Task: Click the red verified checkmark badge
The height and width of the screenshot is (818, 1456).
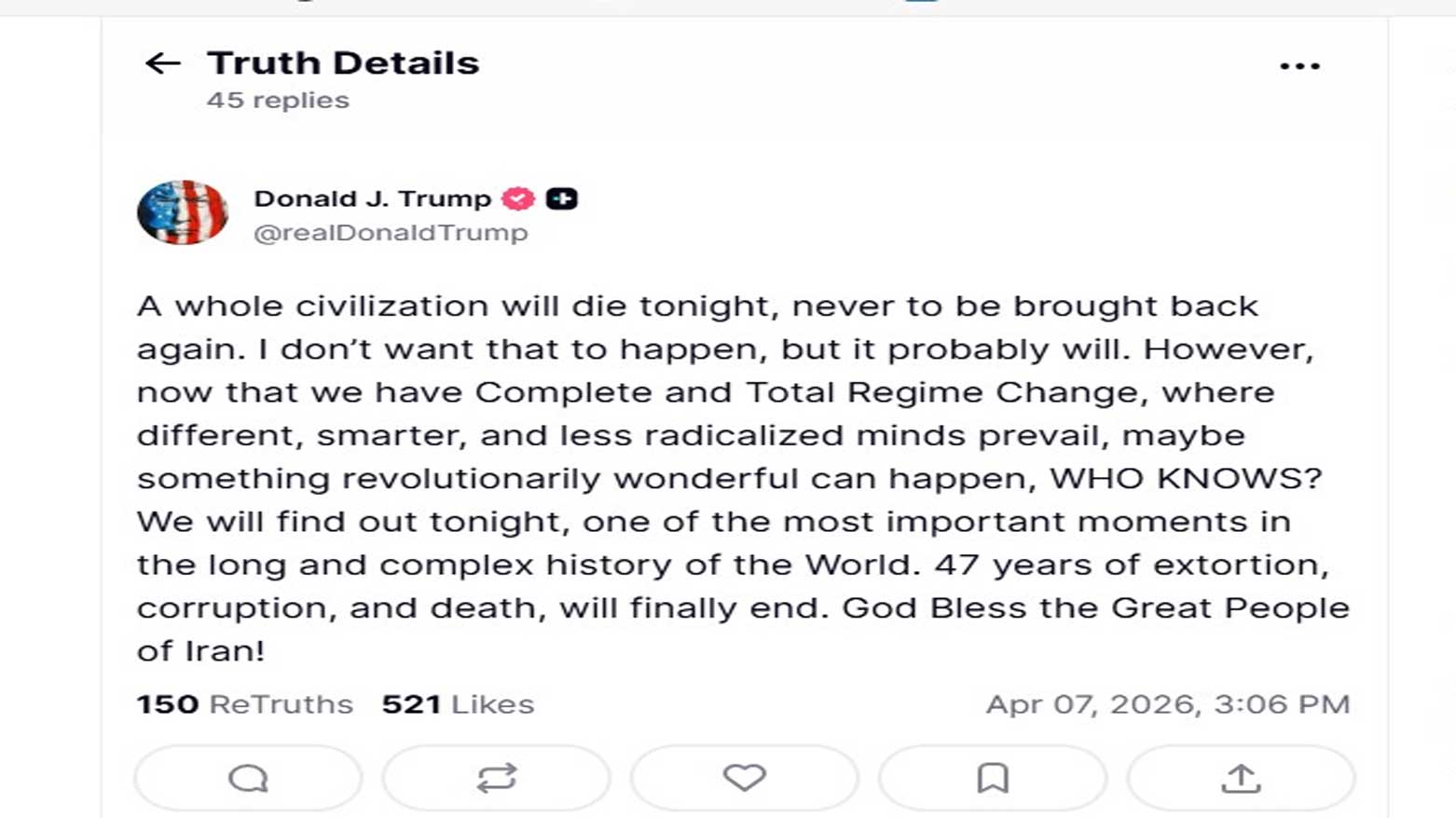Action: (518, 198)
